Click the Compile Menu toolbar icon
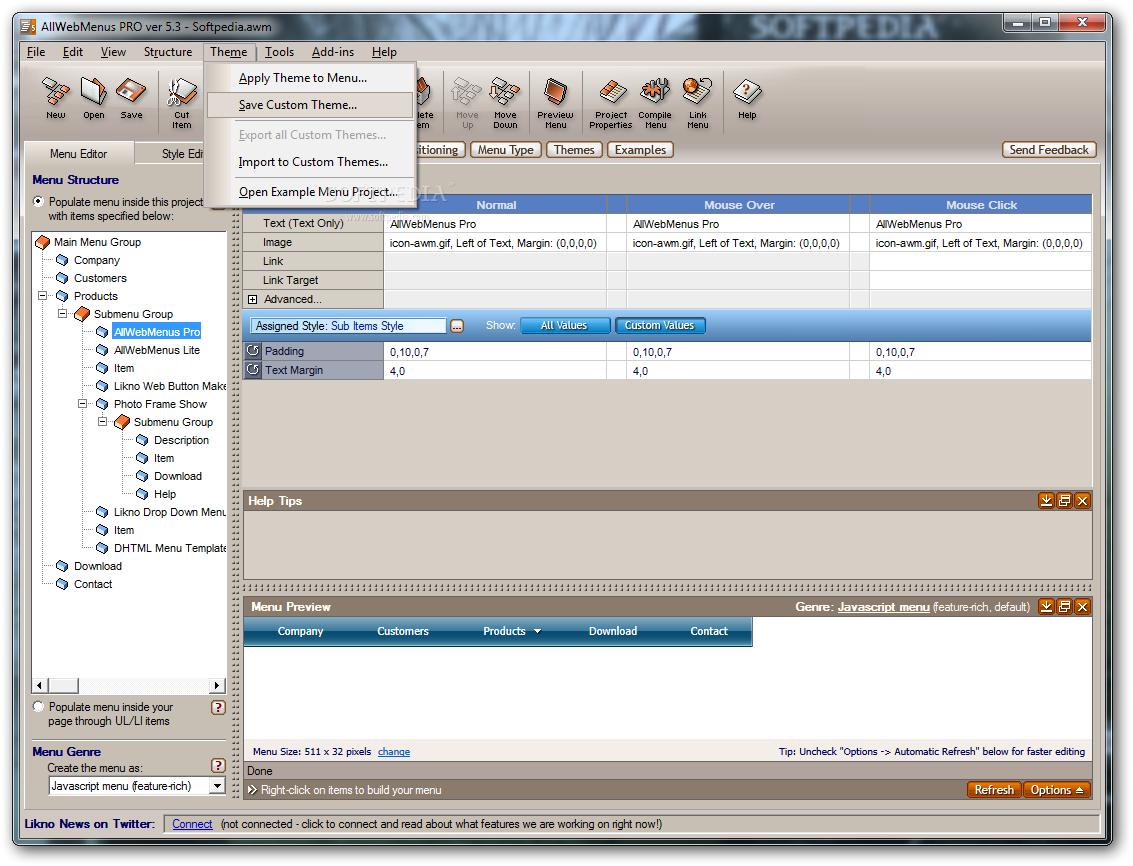 [655, 102]
